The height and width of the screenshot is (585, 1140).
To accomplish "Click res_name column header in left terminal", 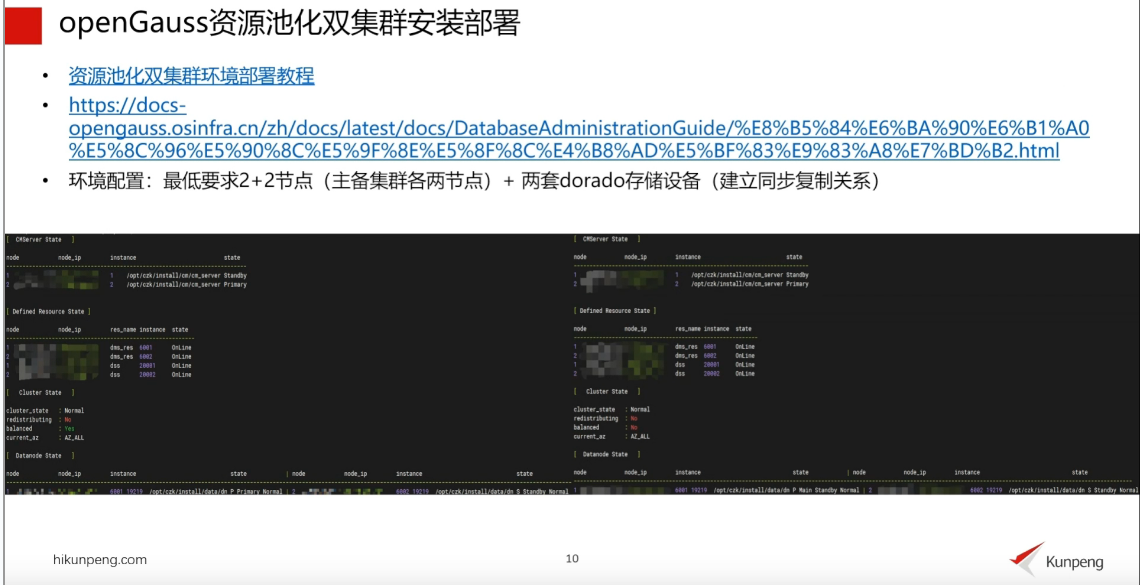I will click(123, 330).
